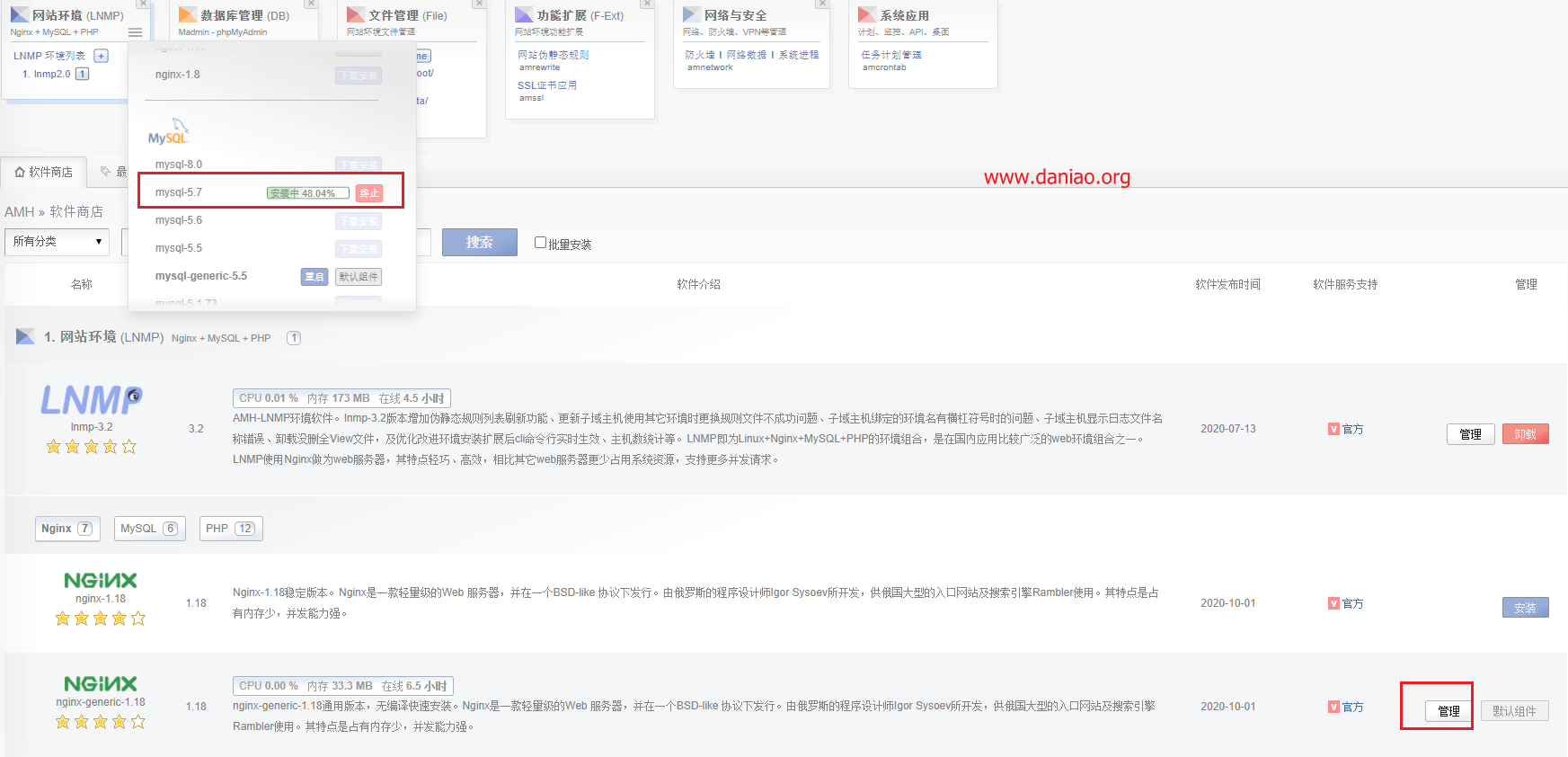
Task: Click the LNMP logo of lnmp-3.2
Action: pos(92,400)
